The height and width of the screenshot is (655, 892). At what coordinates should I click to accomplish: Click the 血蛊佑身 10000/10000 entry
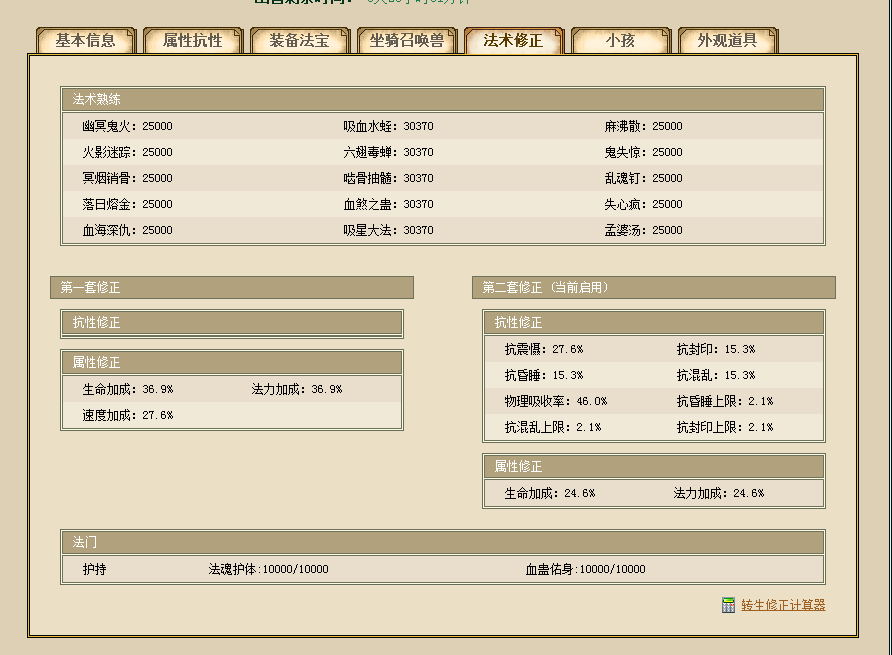585,569
